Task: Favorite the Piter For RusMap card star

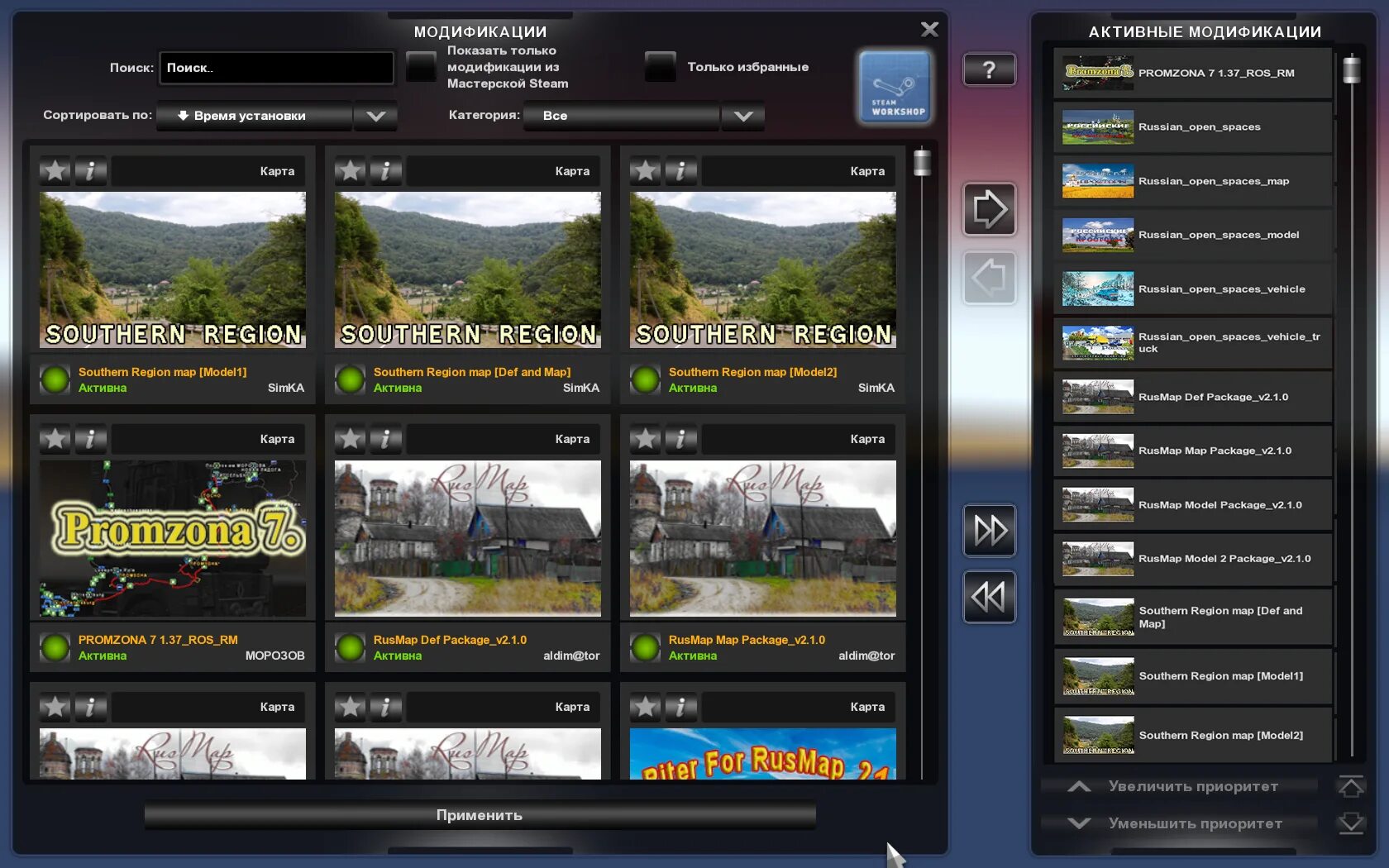Action: [x=646, y=707]
